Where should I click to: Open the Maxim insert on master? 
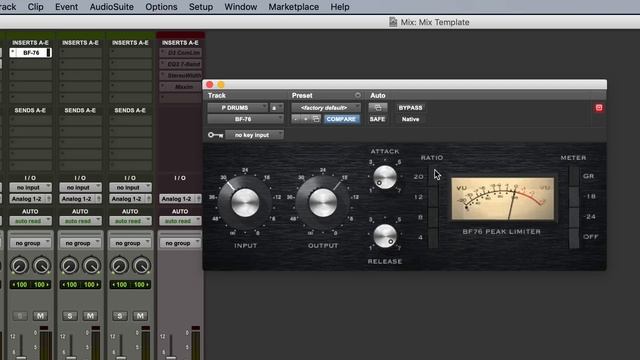pyautogui.click(x=181, y=87)
